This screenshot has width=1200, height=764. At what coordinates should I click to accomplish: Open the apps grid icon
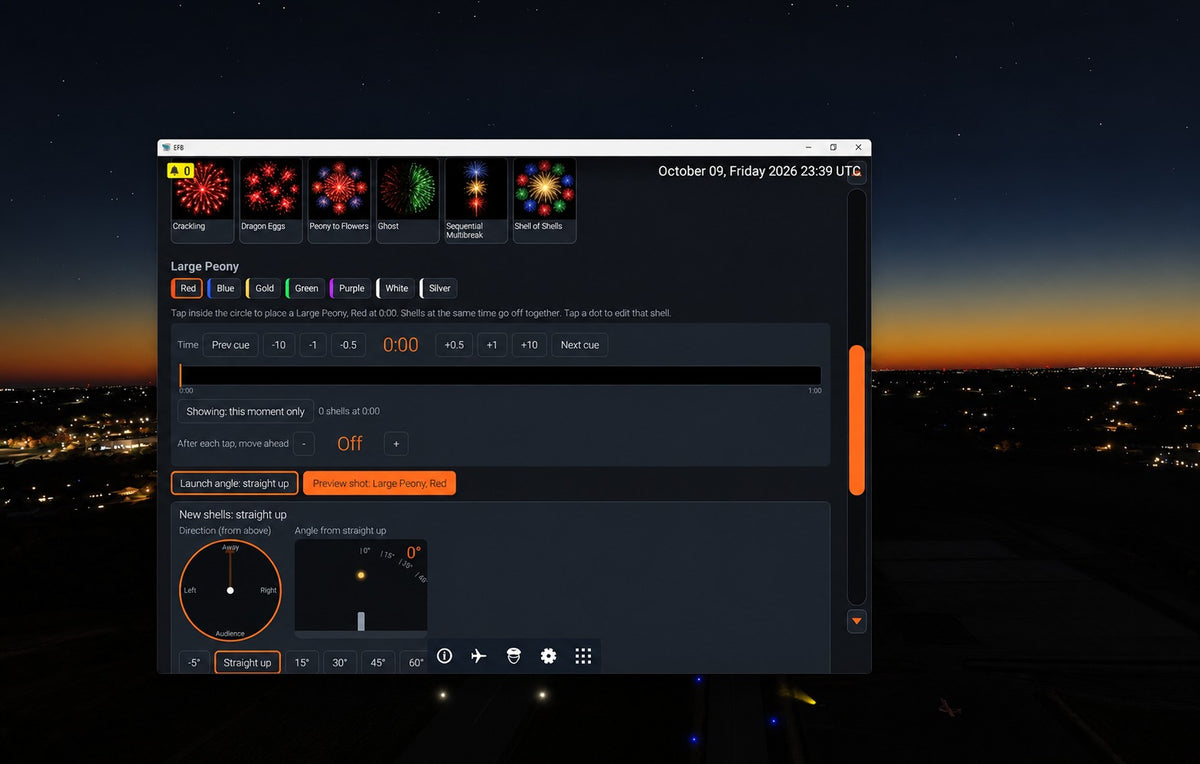(583, 656)
